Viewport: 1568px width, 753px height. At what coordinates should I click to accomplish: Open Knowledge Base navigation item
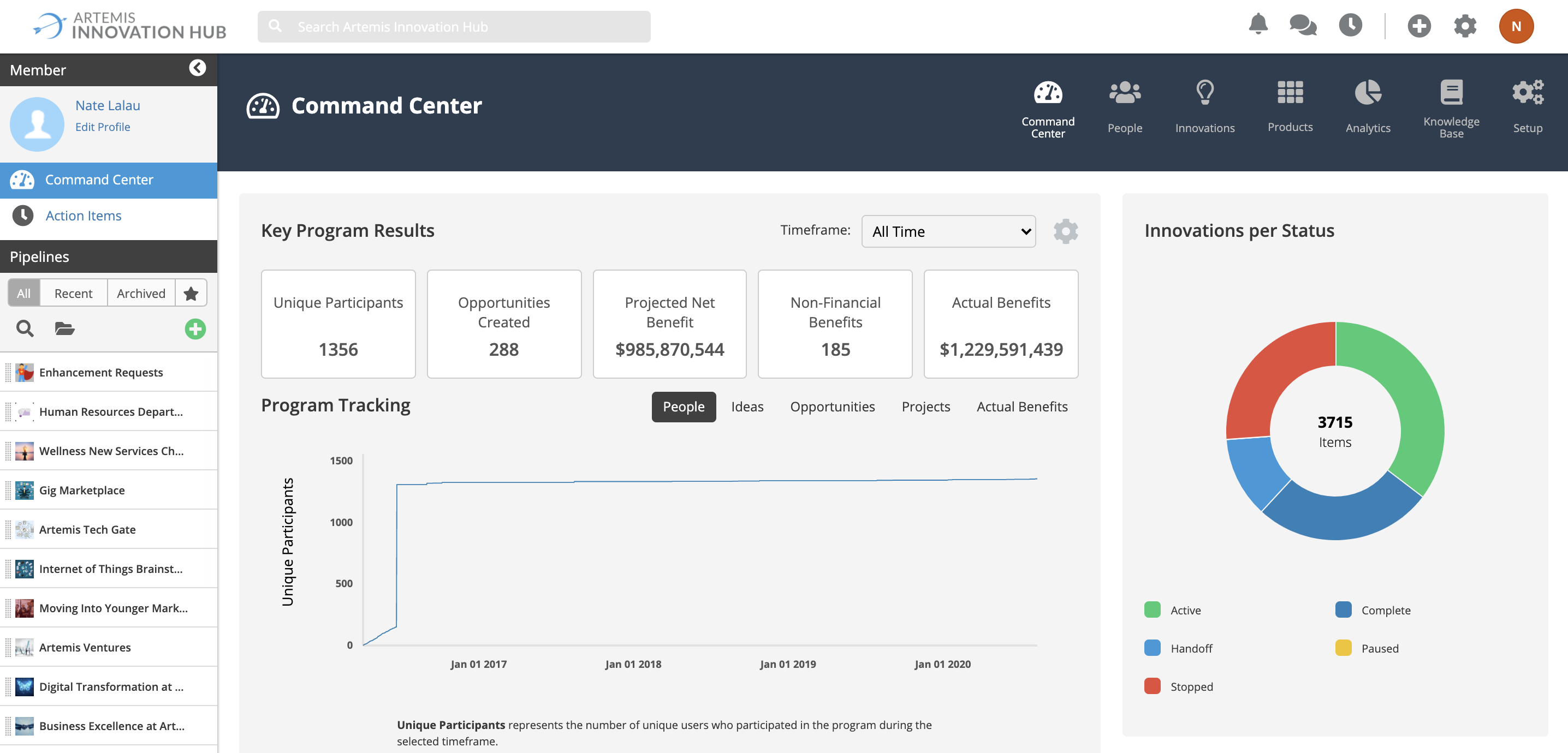[x=1451, y=109]
